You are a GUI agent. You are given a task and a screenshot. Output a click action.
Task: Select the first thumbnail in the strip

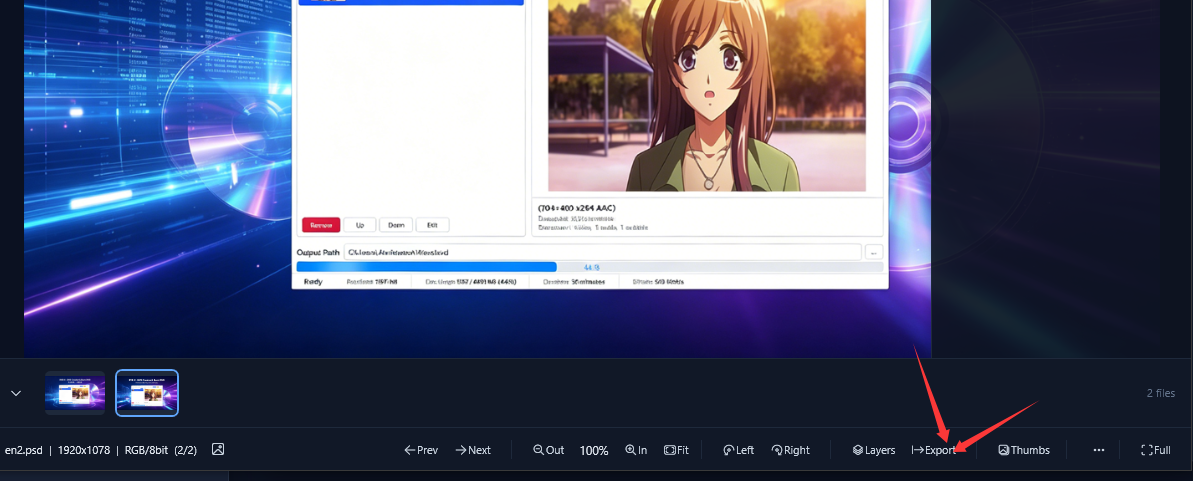click(x=75, y=393)
